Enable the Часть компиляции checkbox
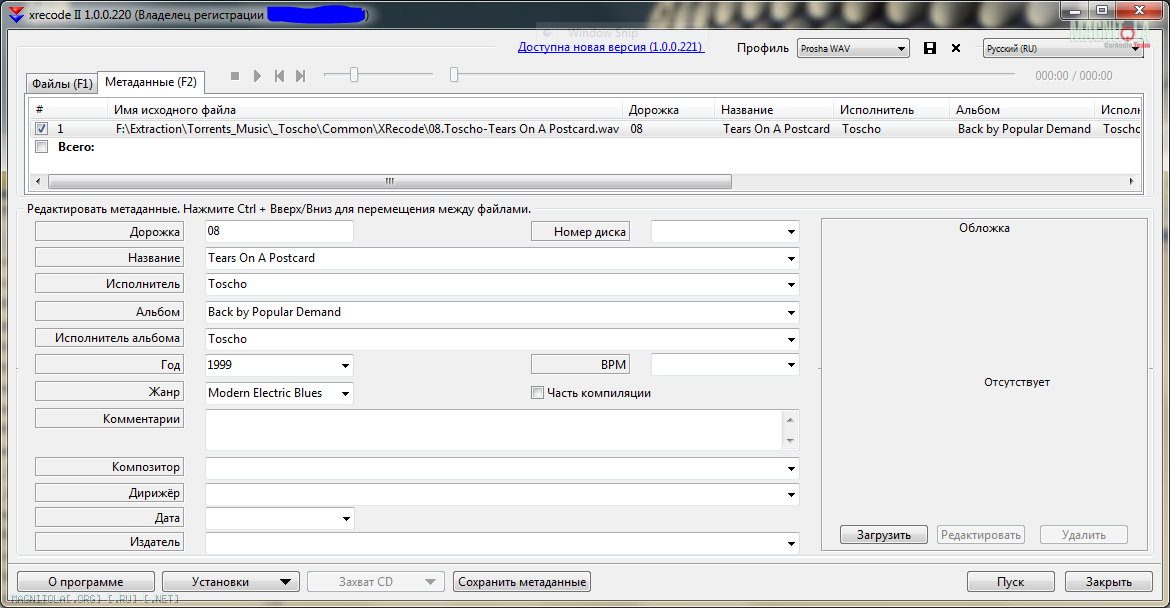The image size is (1170, 608). pos(537,393)
